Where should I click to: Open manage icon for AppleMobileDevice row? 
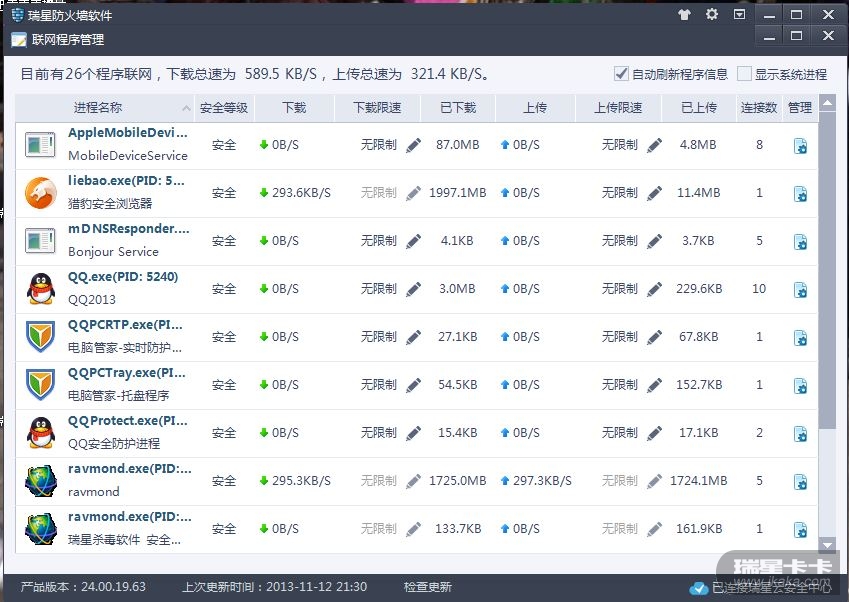tap(800, 146)
